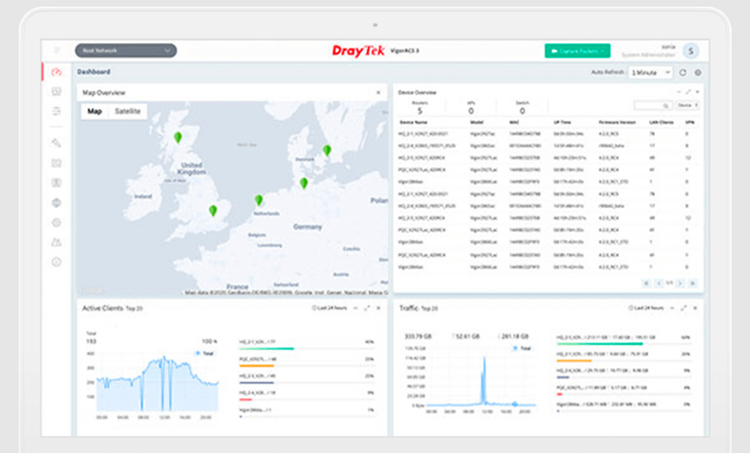Close the Traffic panel
Screen dimensions: 750x453
click(695, 309)
